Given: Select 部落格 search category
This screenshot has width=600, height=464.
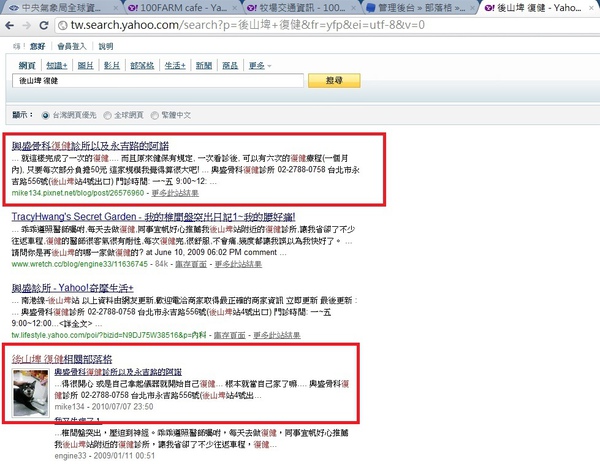Looking at the screenshot, I should point(142,66).
